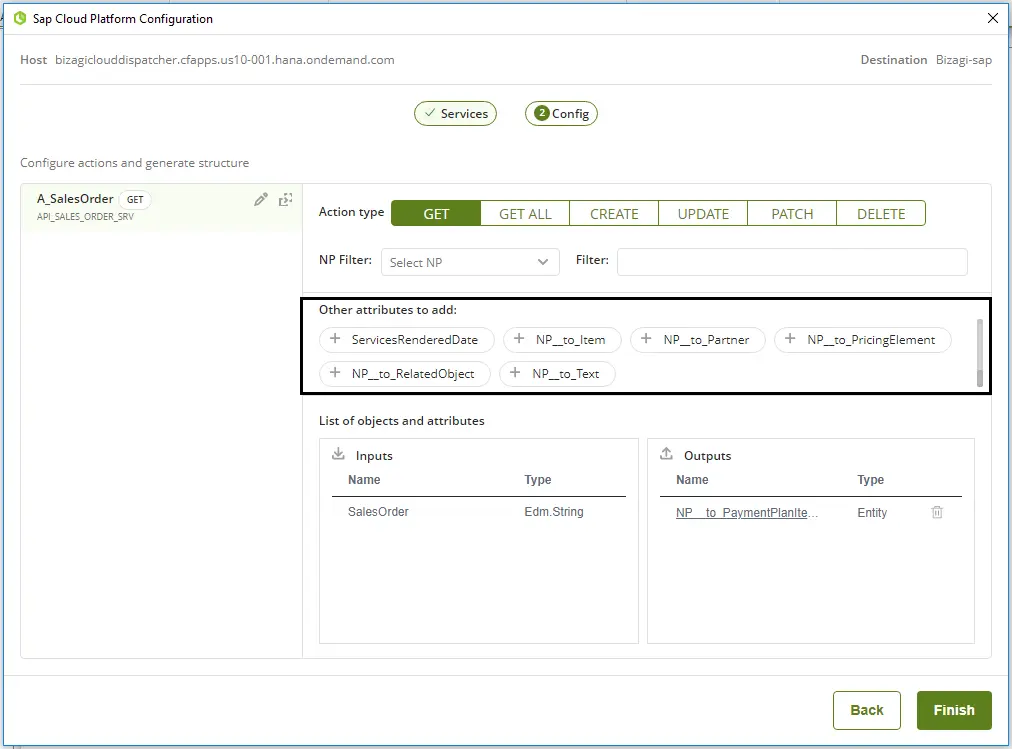Add the NP__to_Partner attribute label
1012x749 pixels.
tap(707, 340)
